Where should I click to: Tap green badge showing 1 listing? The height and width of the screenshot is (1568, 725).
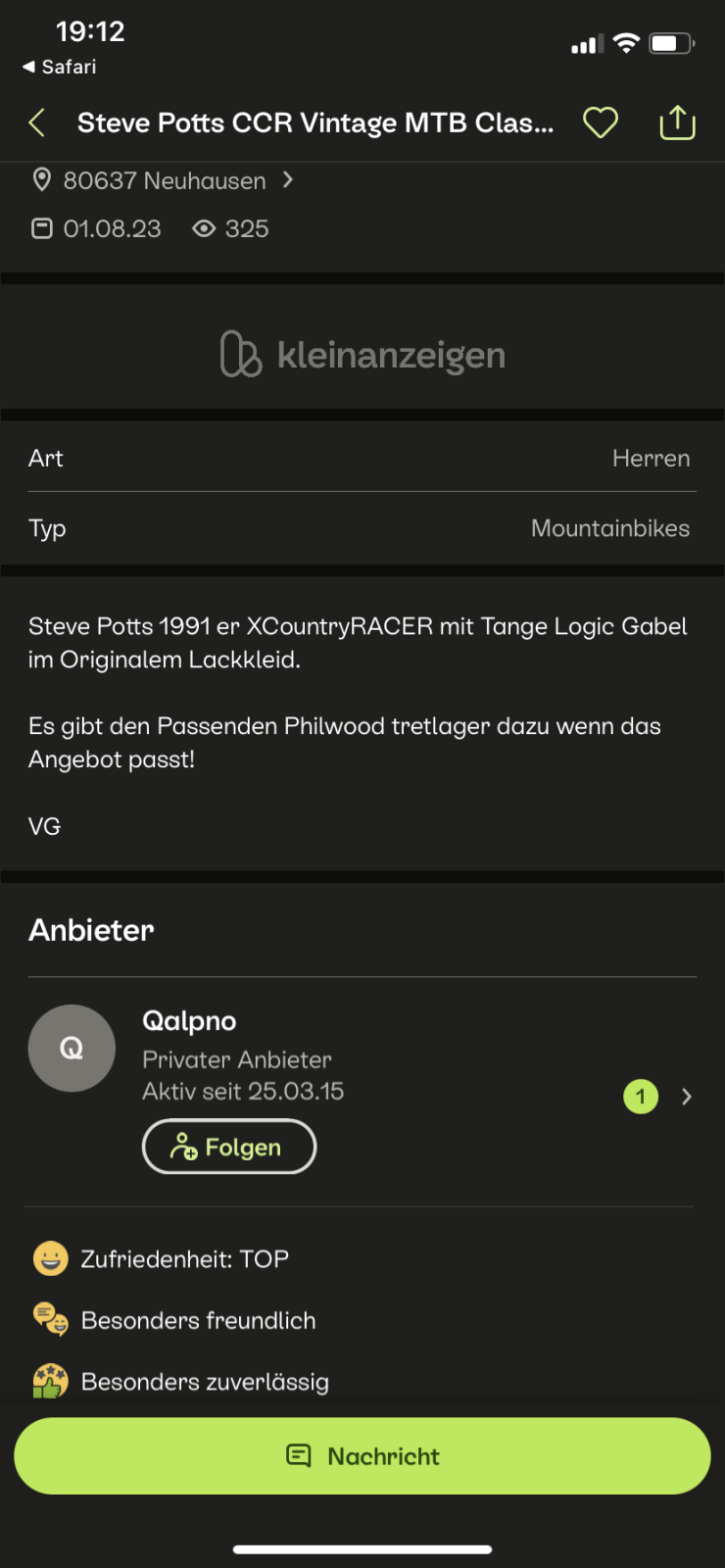click(x=641, y=1097)
